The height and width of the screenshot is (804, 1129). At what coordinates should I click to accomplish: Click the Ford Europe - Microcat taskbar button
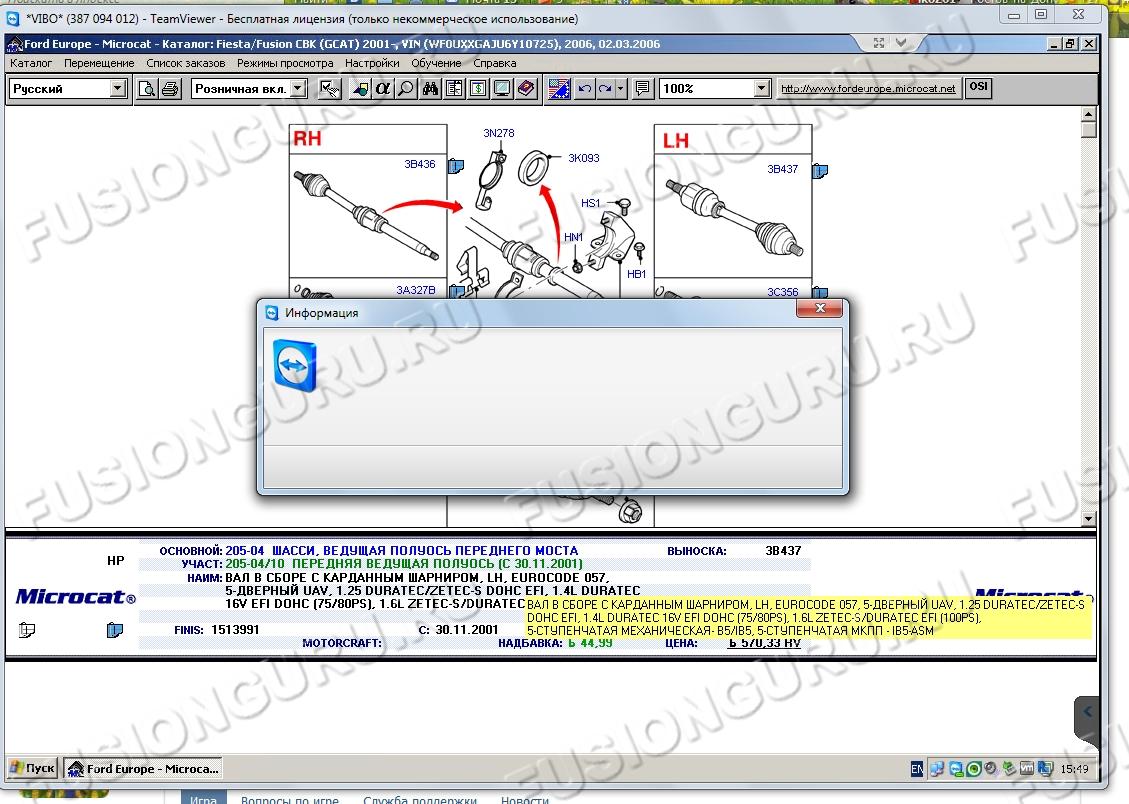point(143,769)
